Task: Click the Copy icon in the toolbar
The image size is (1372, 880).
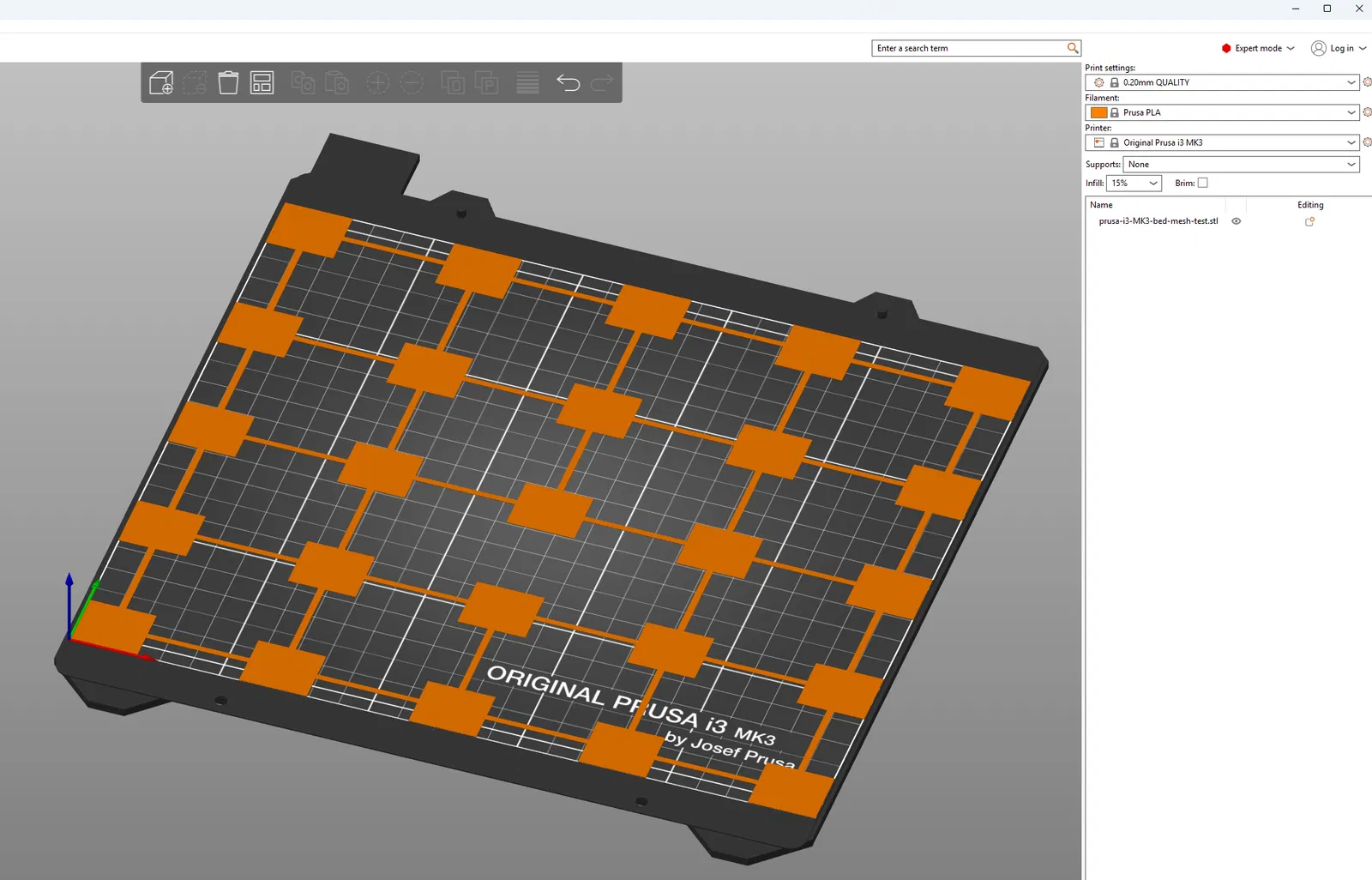Action: pyautogui.click(x=303, y=82)
